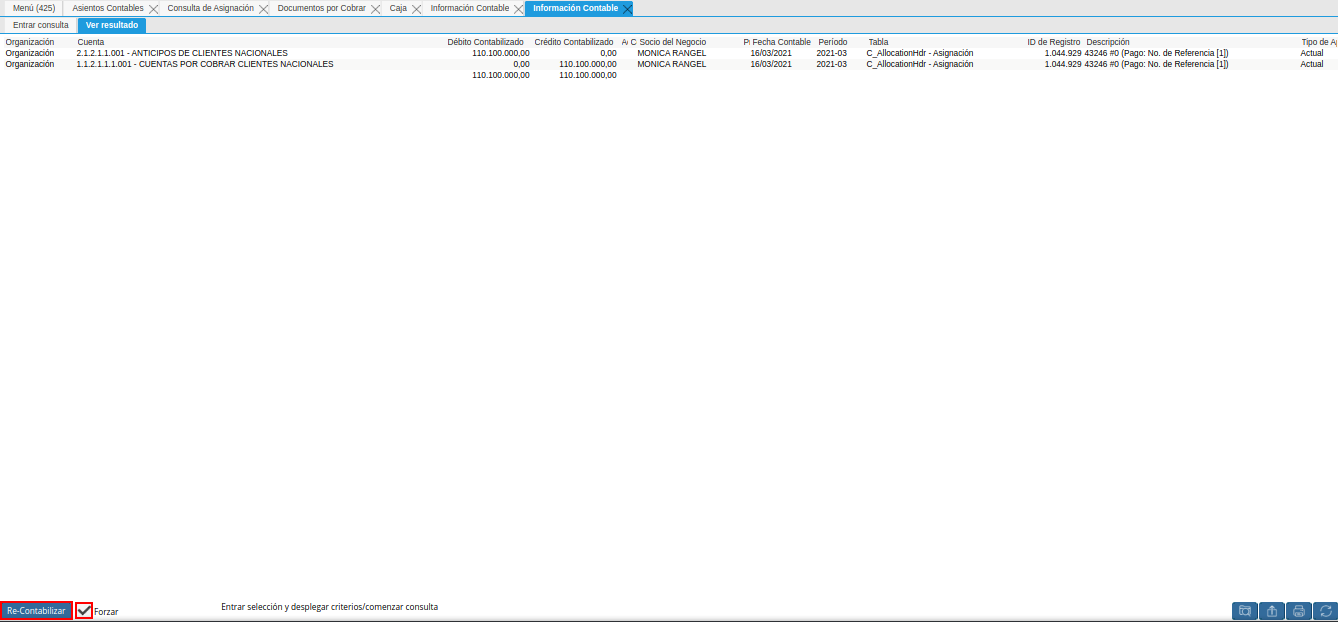Click description 43246 #0 in Cuentas por Cobrar row
The width and height of the screenshot is (1338, 622).
pos(1157,64)
